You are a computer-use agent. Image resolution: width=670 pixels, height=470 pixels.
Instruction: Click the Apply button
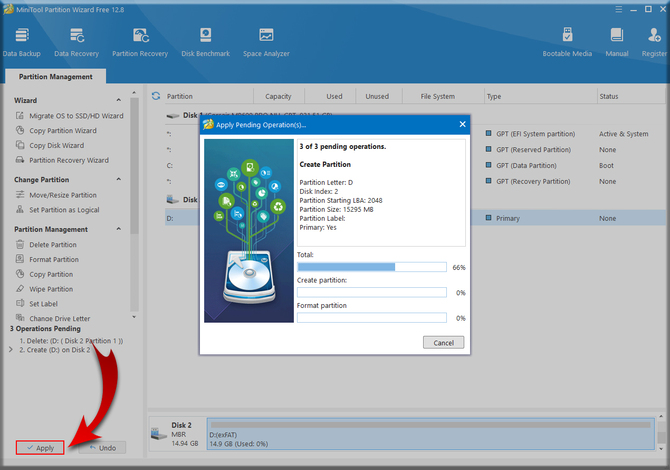point(40,448)
